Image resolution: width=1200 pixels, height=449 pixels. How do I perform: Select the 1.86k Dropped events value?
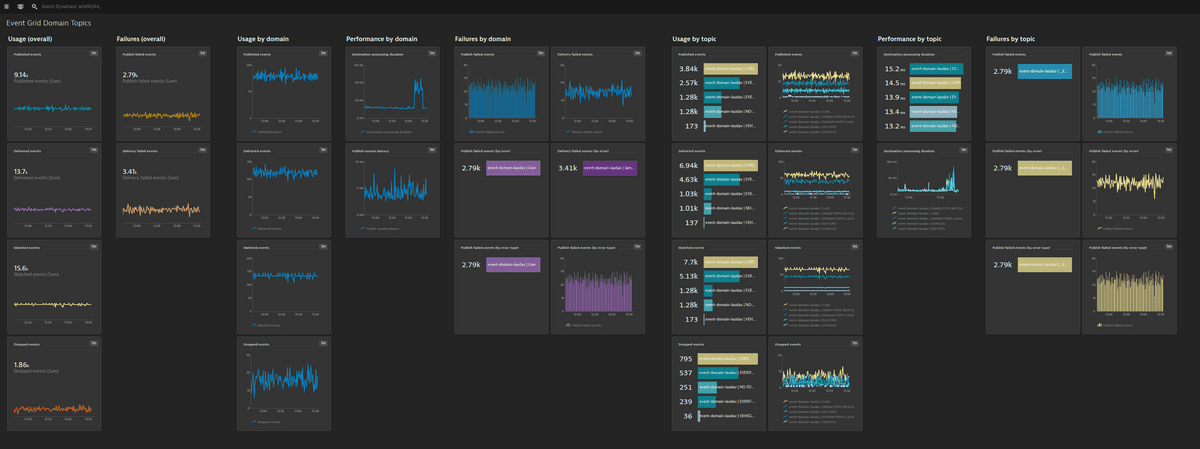[20, 364]
